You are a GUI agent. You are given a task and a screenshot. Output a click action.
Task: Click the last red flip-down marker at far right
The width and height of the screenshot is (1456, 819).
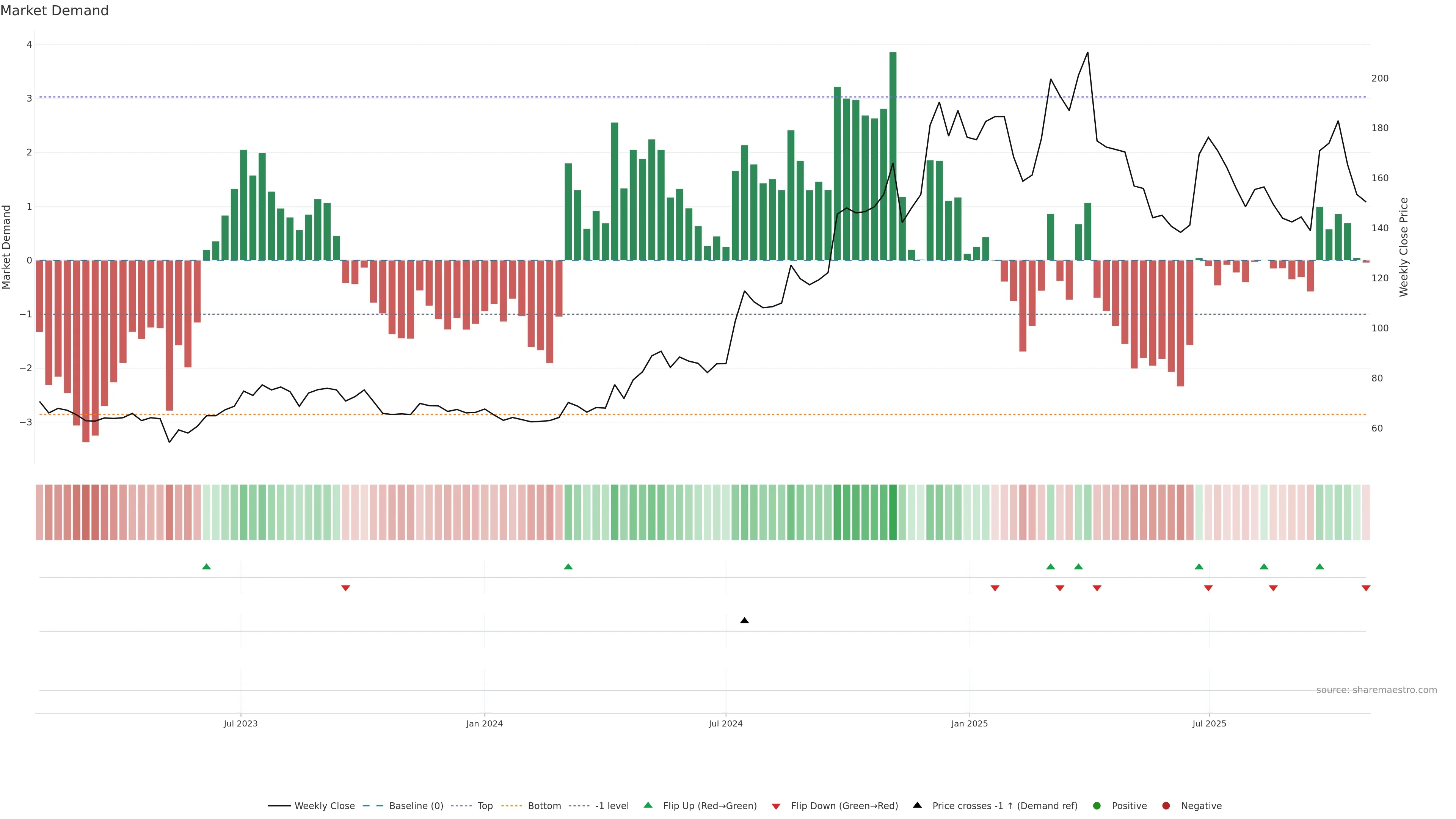coord(1365,588)
